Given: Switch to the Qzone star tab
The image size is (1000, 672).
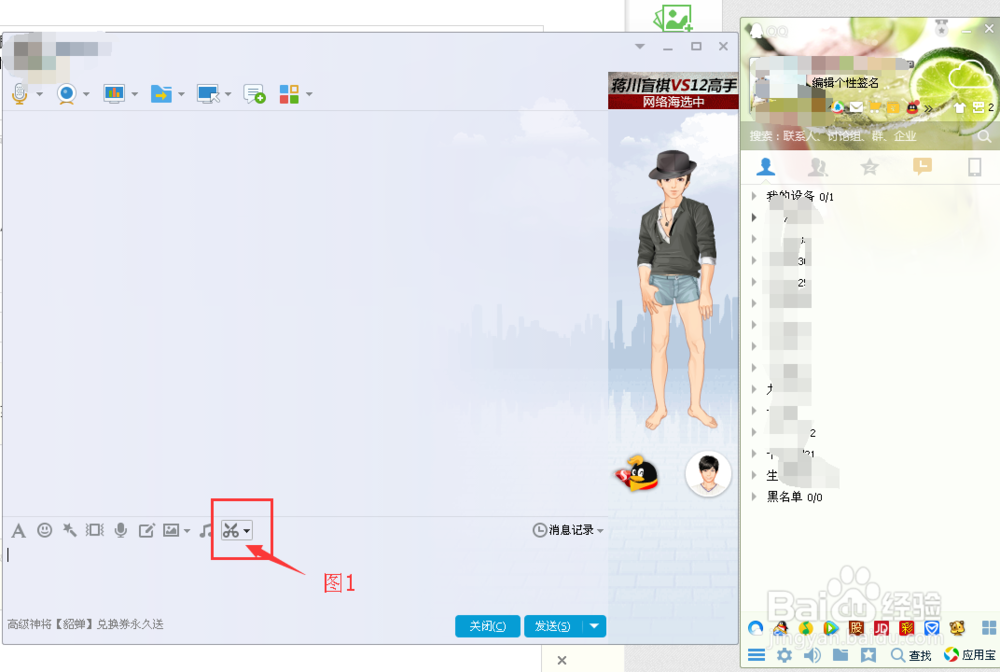Looking at the screenshot, I should pos(869,167).
